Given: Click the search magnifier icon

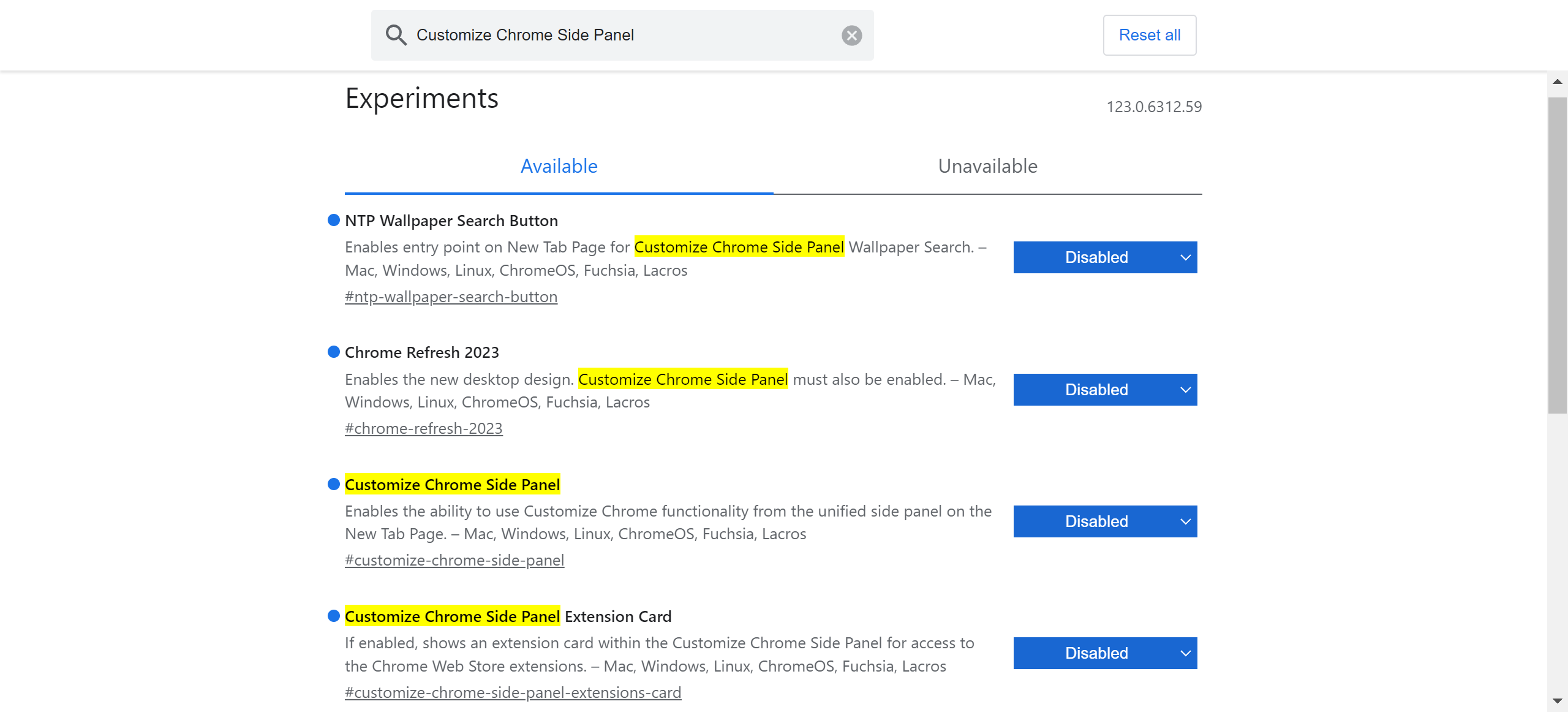Looking at the screenshot, I should click(x=396, y=35).
